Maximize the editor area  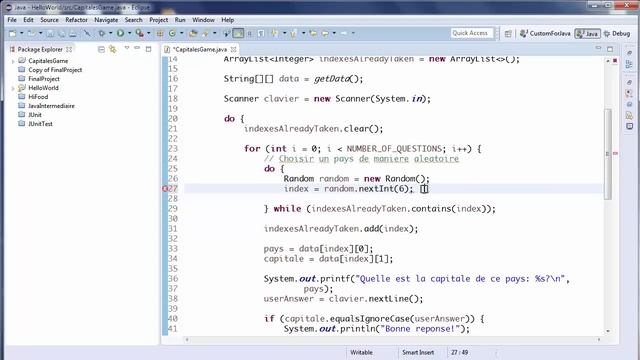coord(610,49)
